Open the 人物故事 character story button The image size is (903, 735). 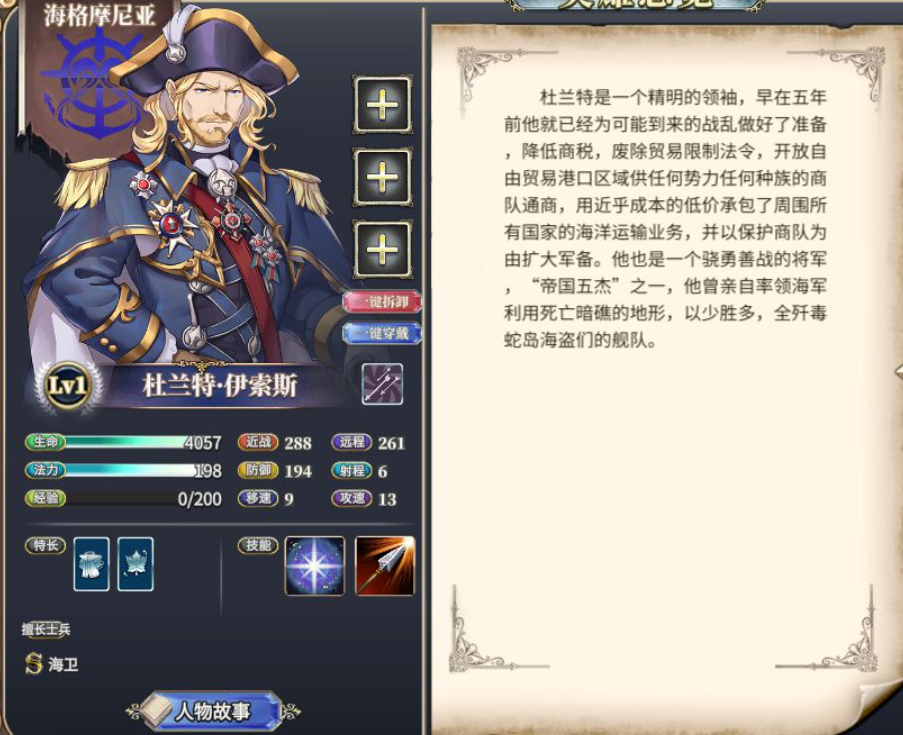point(213,711)
